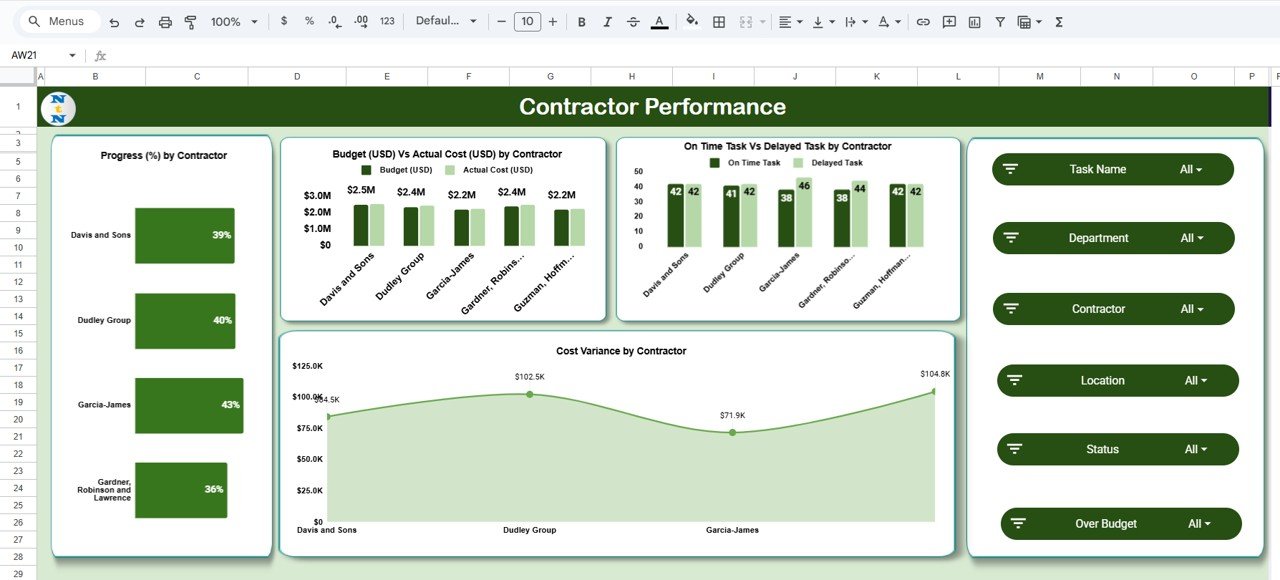1280x580 pixels.
Task: Insert a link using the link icon
Action: click(923, 21)
